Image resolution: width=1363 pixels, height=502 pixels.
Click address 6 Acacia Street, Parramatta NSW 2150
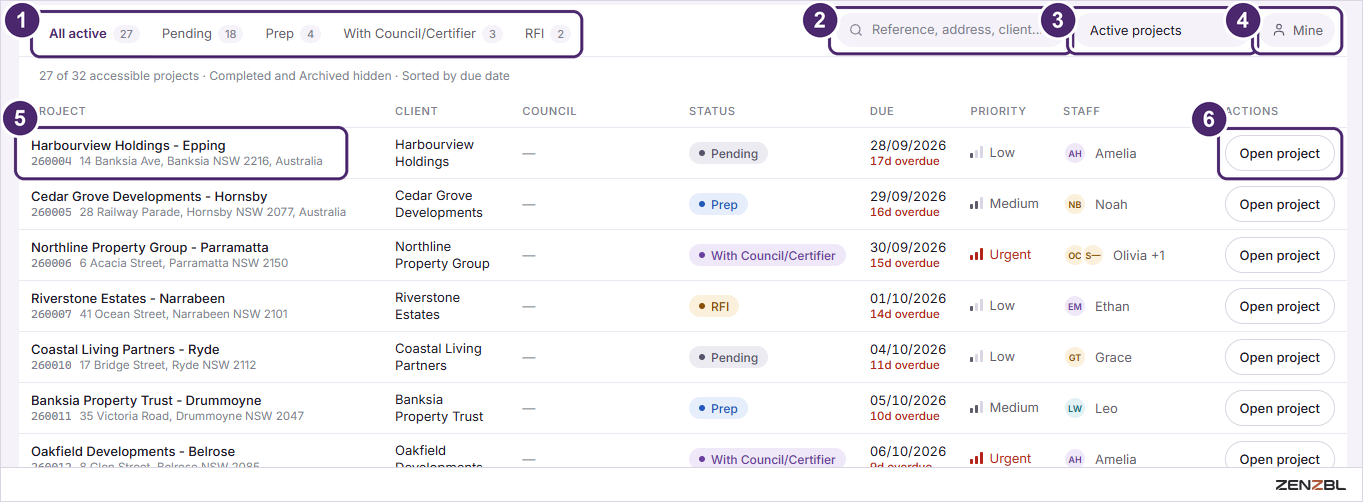coord(184,263)
